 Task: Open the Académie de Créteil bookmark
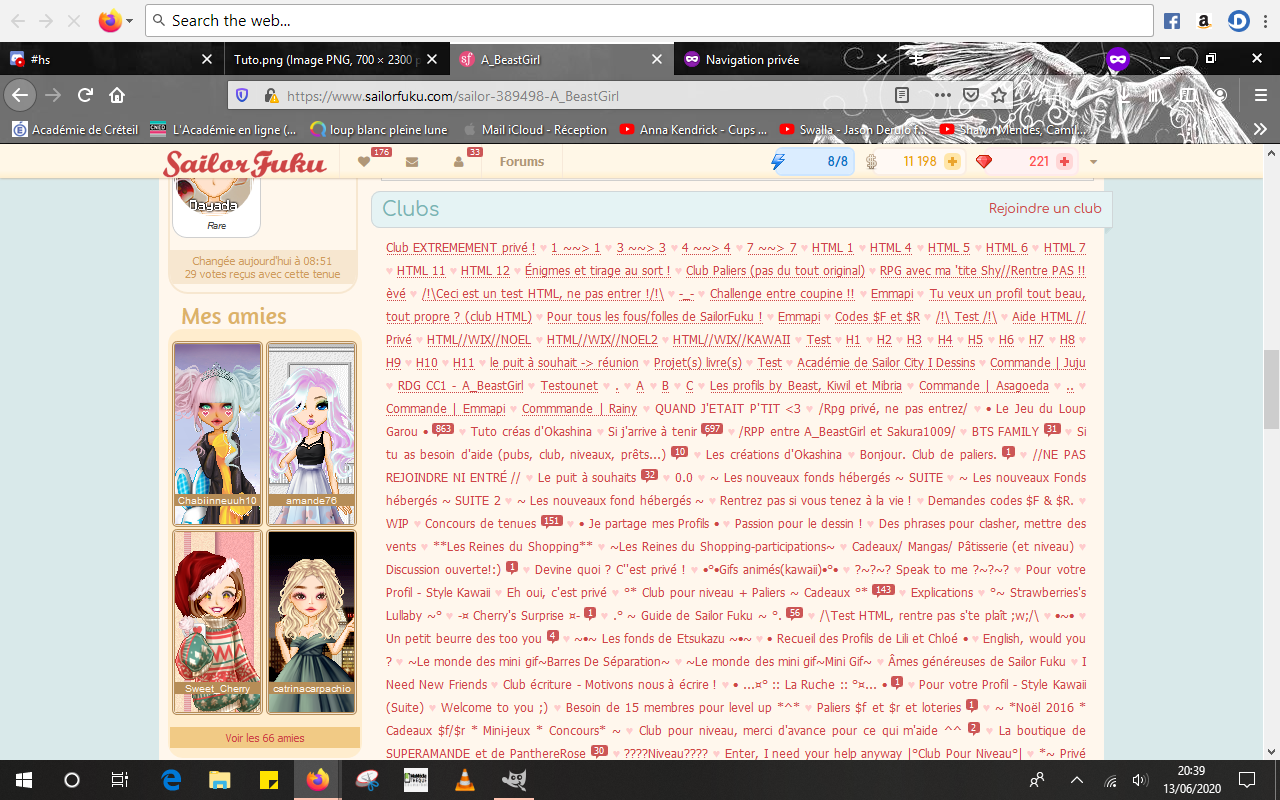[75, 129]
